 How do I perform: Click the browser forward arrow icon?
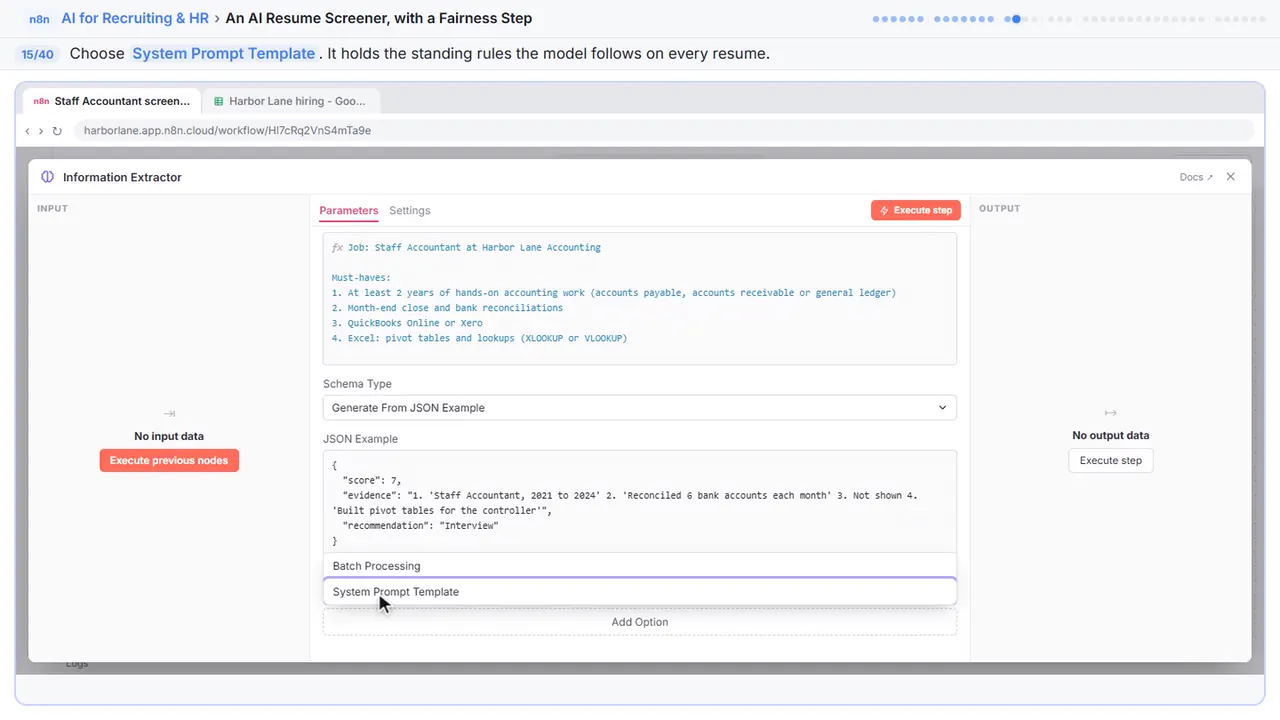(41, 131)
